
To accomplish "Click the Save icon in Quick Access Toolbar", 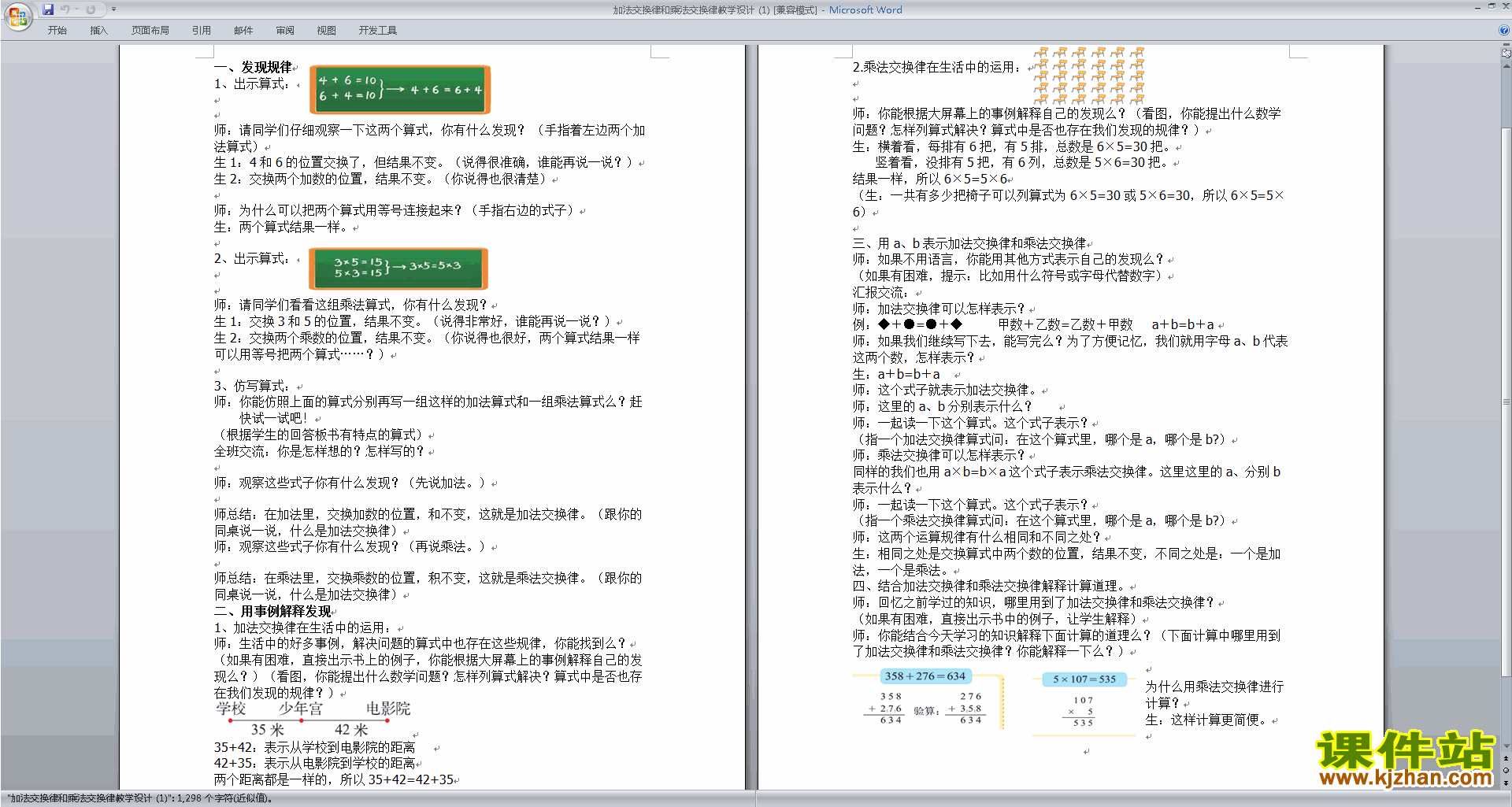I will click(48, 9).
